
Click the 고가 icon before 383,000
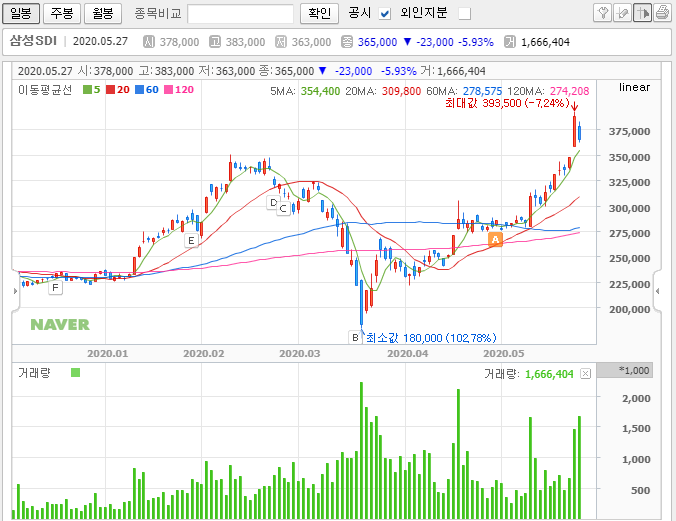click(215, 42)
